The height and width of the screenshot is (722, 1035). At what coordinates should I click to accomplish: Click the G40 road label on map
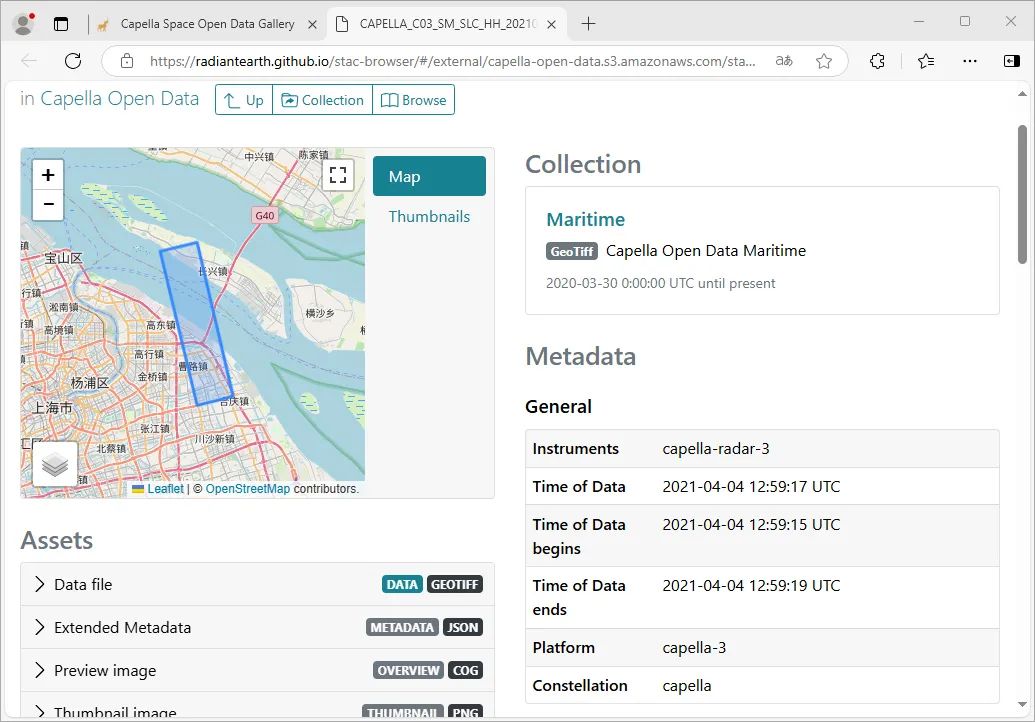point(265,216)
